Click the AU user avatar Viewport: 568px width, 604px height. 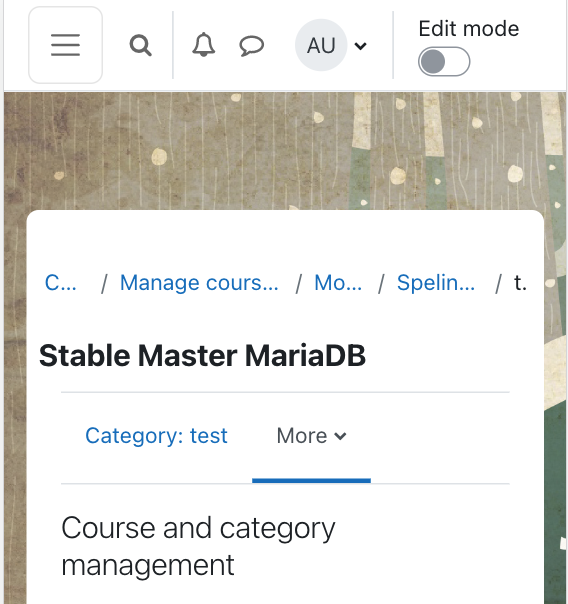[x=321, y=45]
